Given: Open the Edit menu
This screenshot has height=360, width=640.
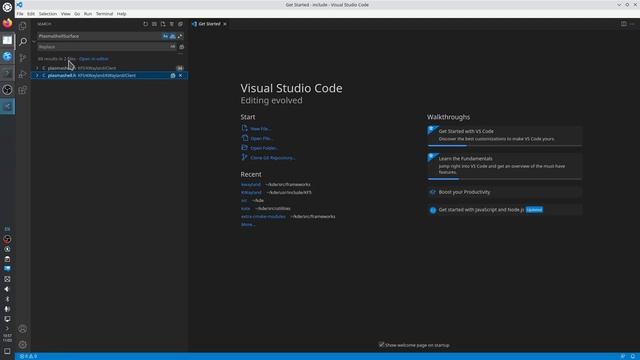Looking at the screenshot, I should 31,14.
